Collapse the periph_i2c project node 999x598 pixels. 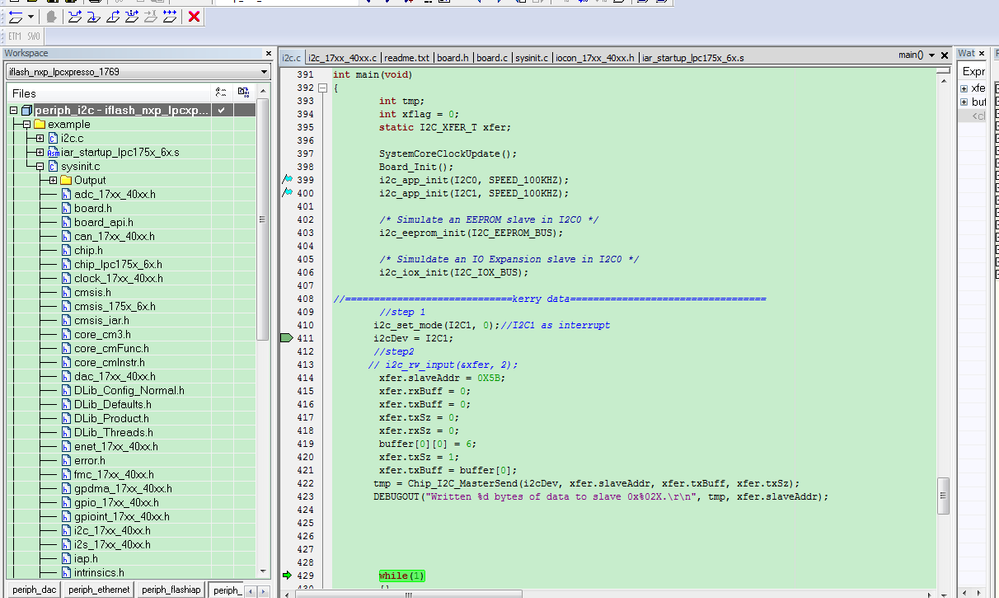(13, 110)
